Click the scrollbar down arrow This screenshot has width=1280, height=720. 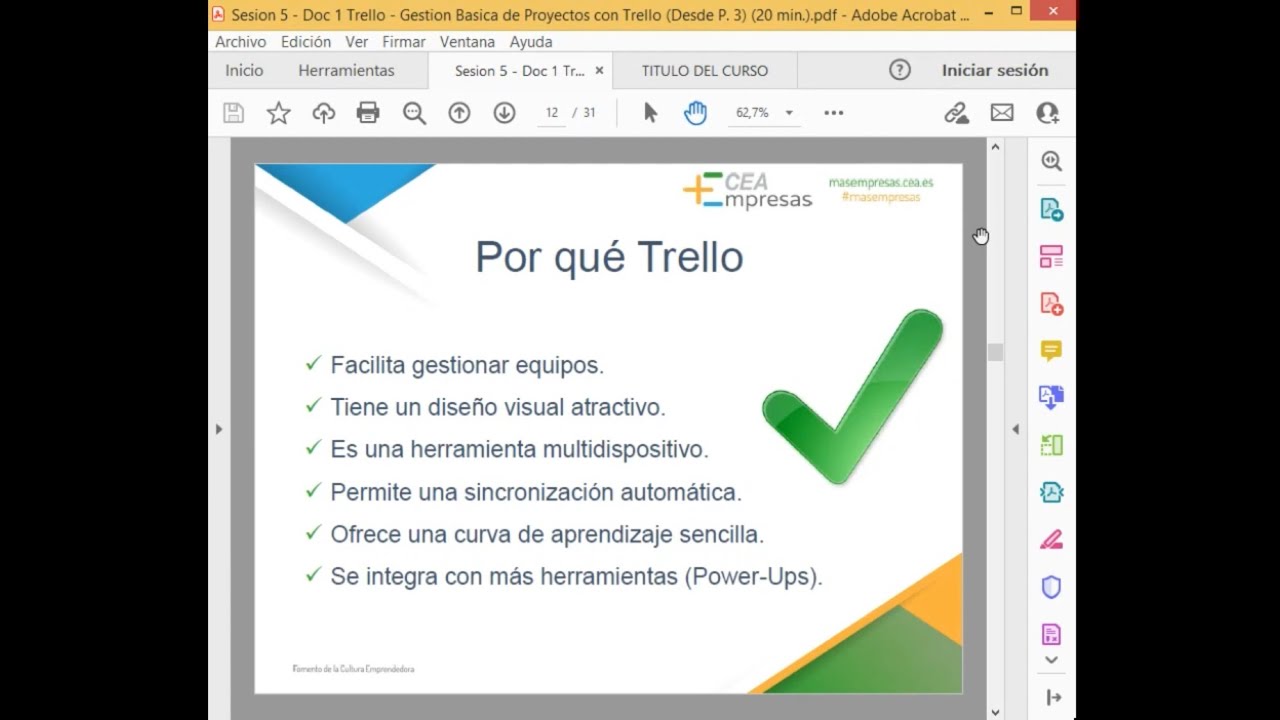point(995,712)
